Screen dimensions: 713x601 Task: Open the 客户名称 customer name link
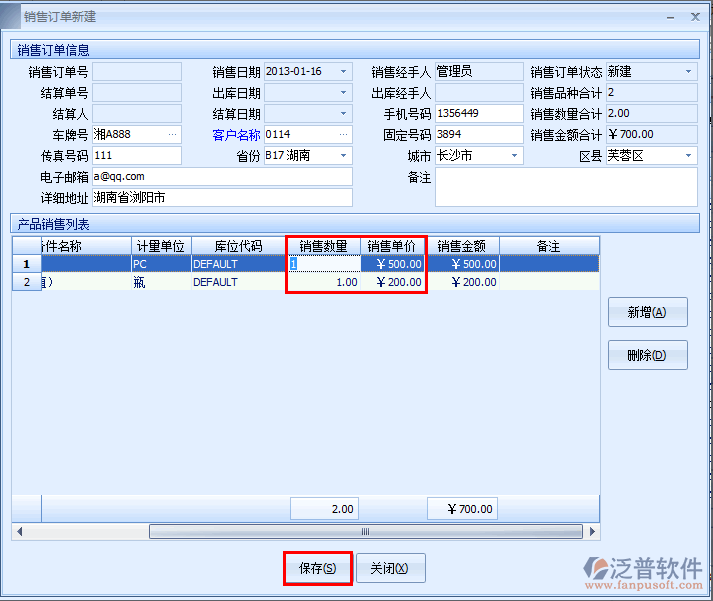pyautogui.click(x=236, y=135)
